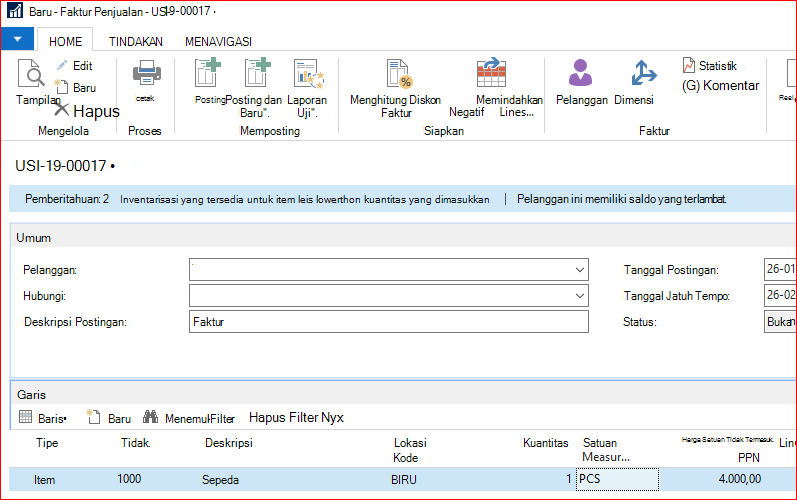
Task: Select the HOME ribbon tab
Action: pos(65,41)
